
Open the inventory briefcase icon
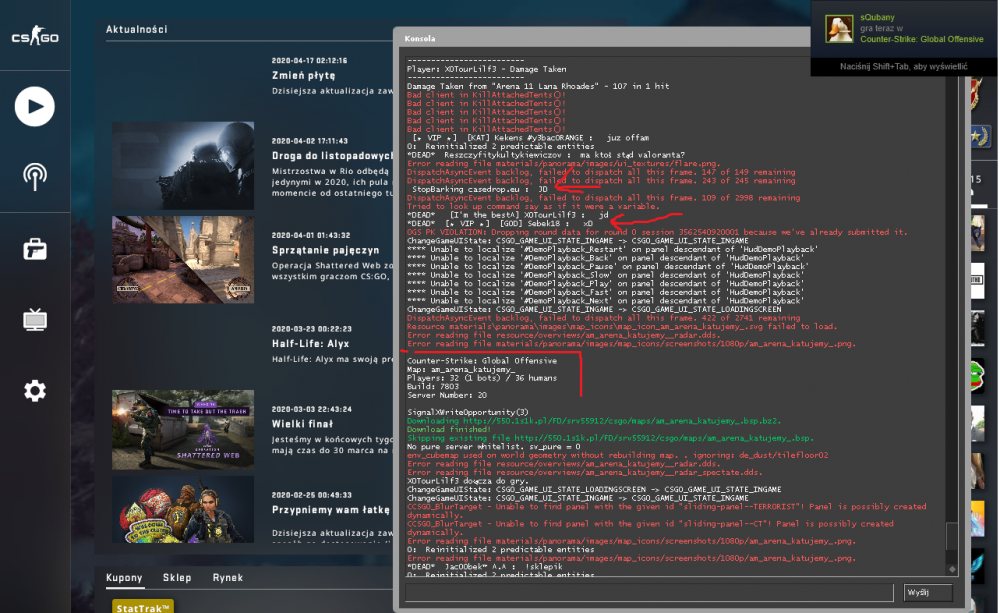point(34,249)
